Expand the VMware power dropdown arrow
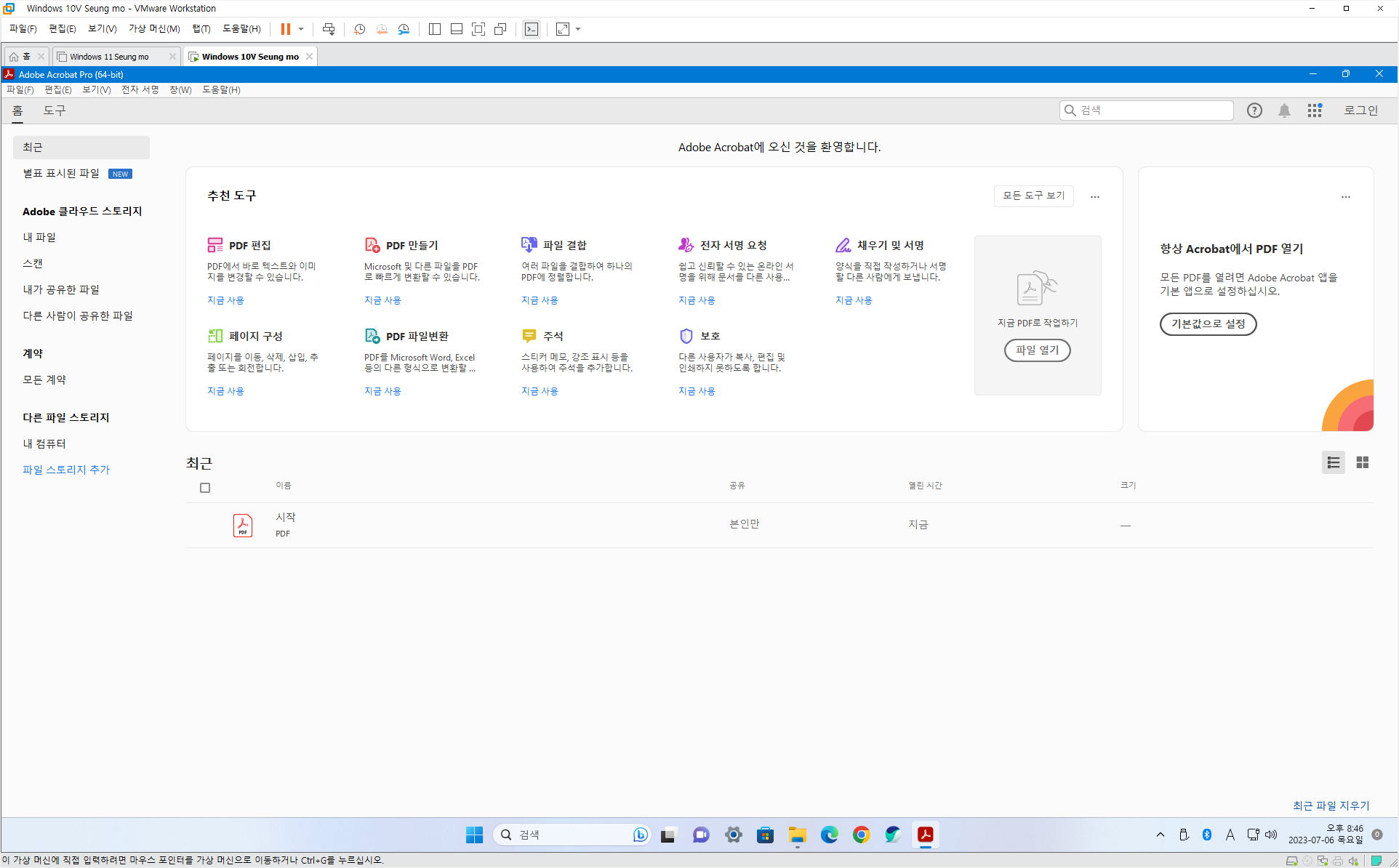1399x868 pixels. tap(301, 29)
